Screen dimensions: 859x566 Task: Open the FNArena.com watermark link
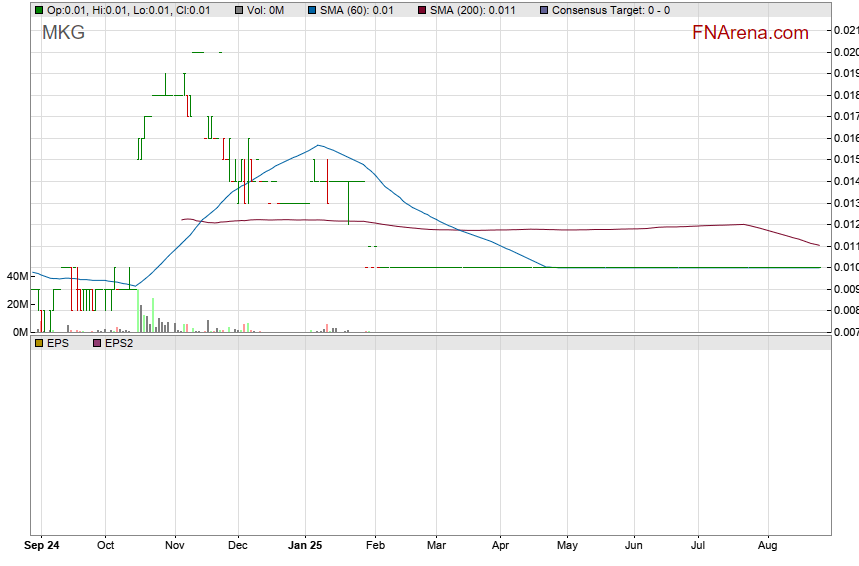coord(750,33)
